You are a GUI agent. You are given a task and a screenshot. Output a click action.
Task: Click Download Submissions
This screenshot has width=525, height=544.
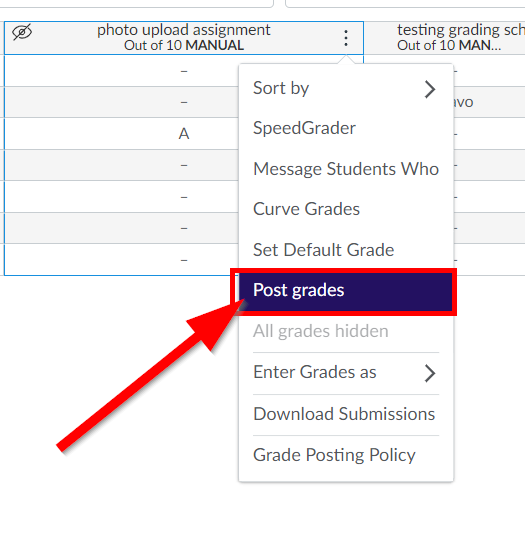pos(346,414)
